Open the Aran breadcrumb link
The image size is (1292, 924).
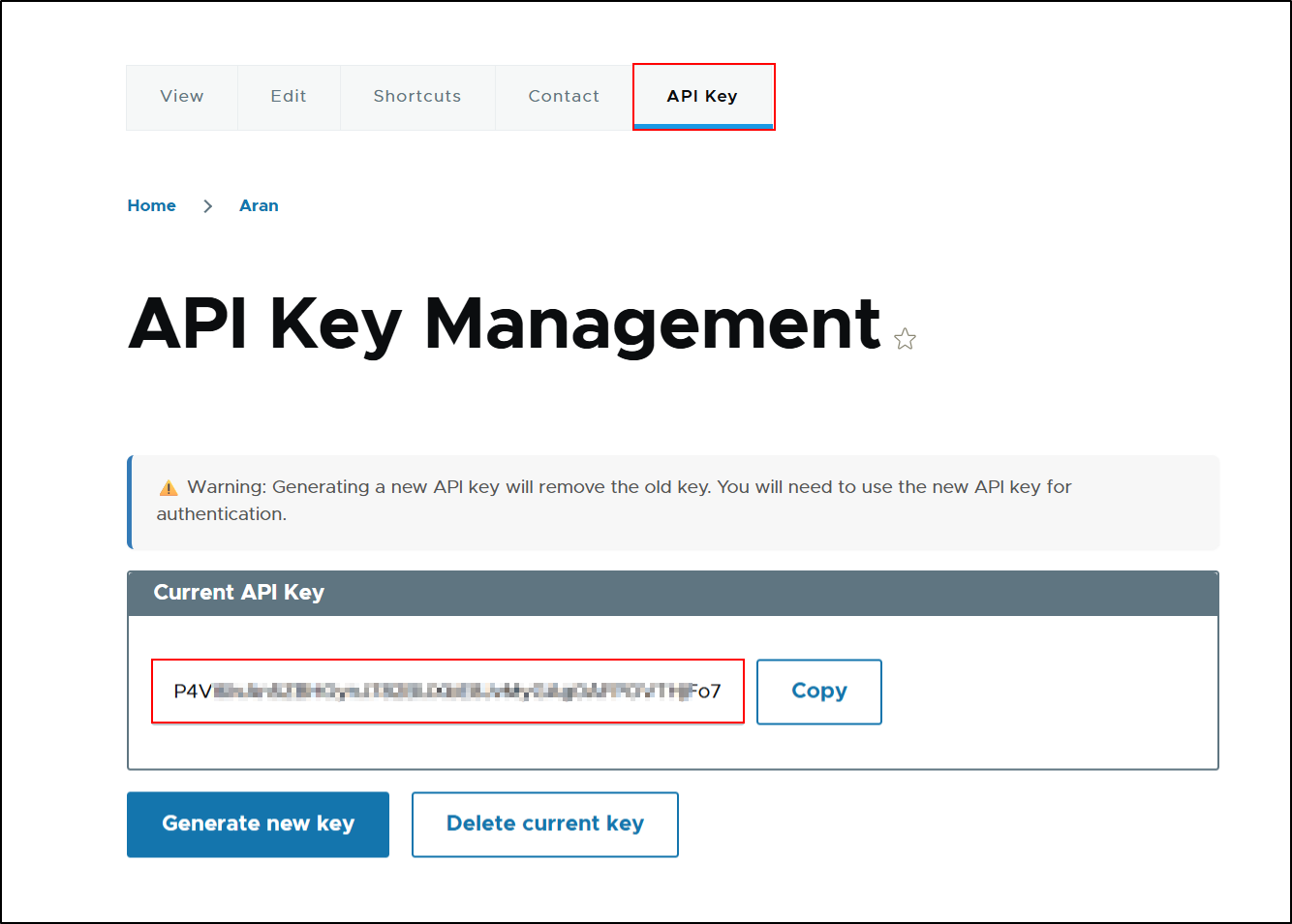coord(258,205)
